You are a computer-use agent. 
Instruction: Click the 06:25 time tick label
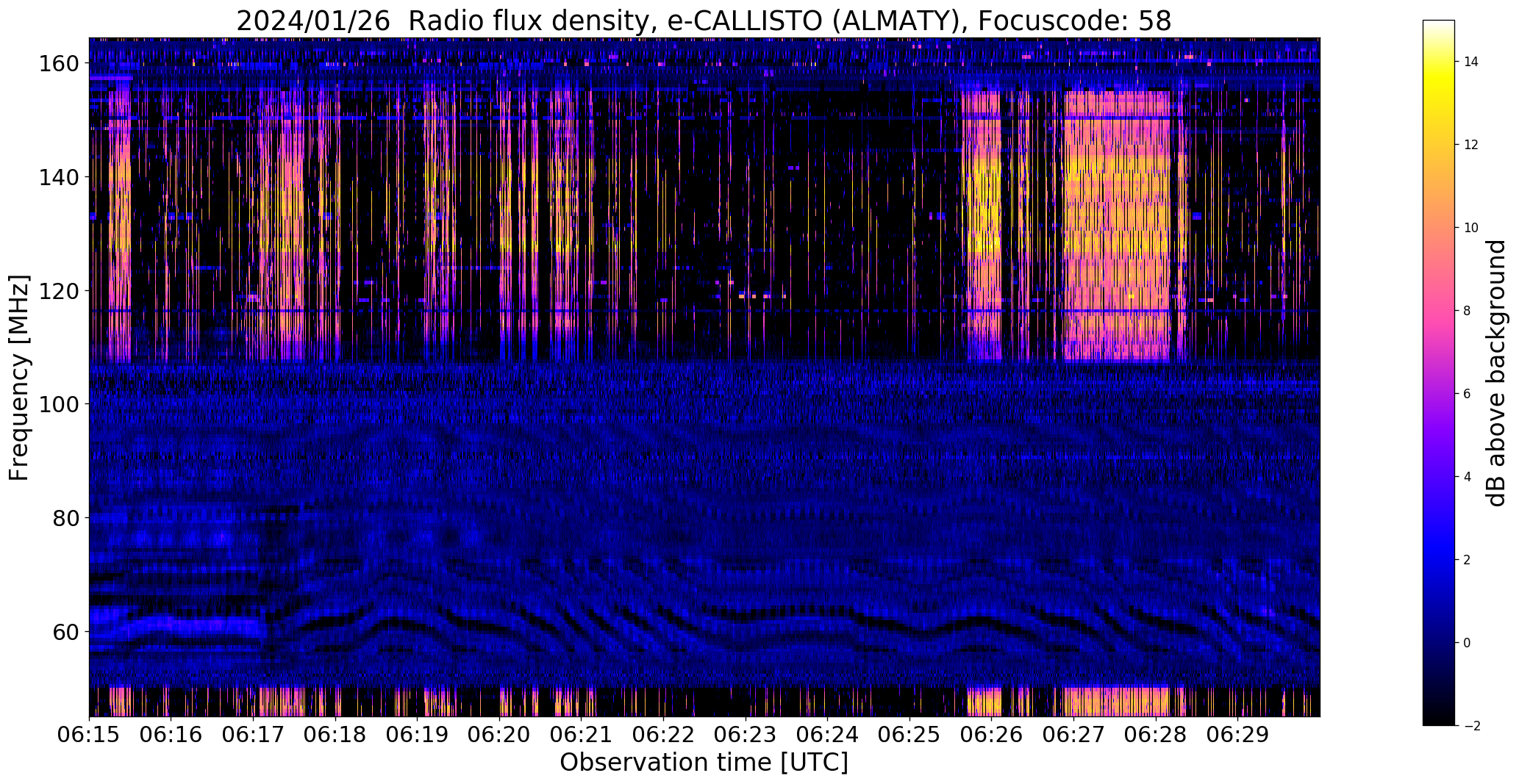909,734
